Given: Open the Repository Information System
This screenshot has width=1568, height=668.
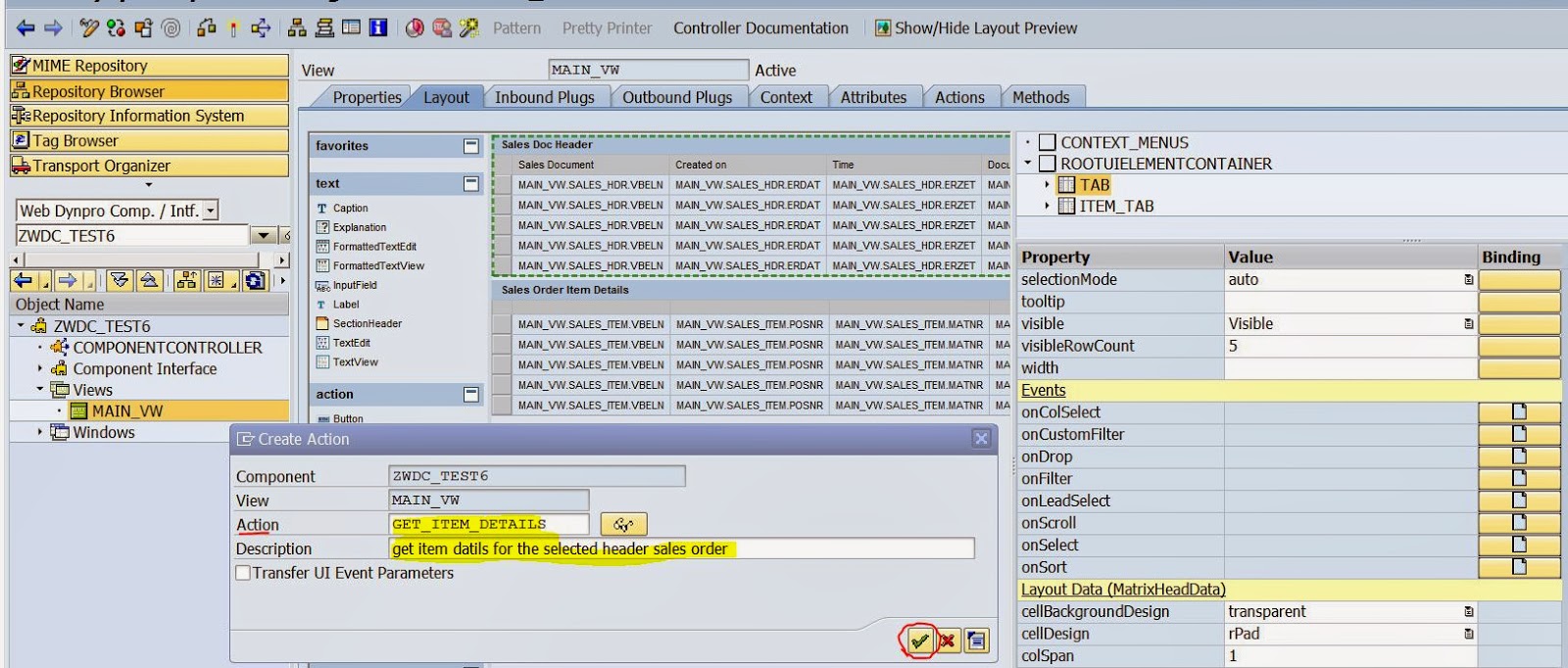Looking at the screenshot, I should 137,116.
